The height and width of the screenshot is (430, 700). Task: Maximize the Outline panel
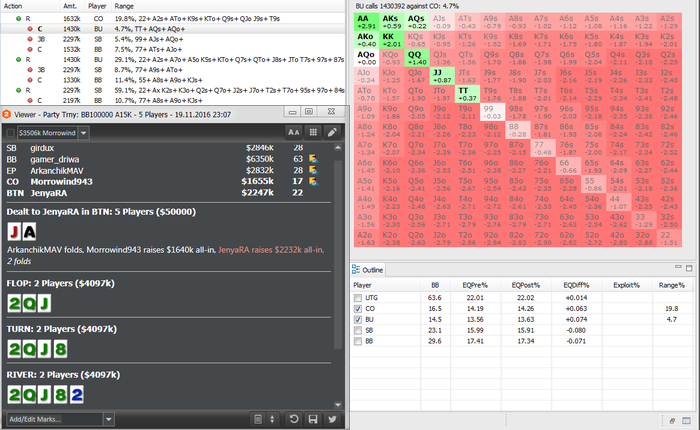click(x=689, y=268)
